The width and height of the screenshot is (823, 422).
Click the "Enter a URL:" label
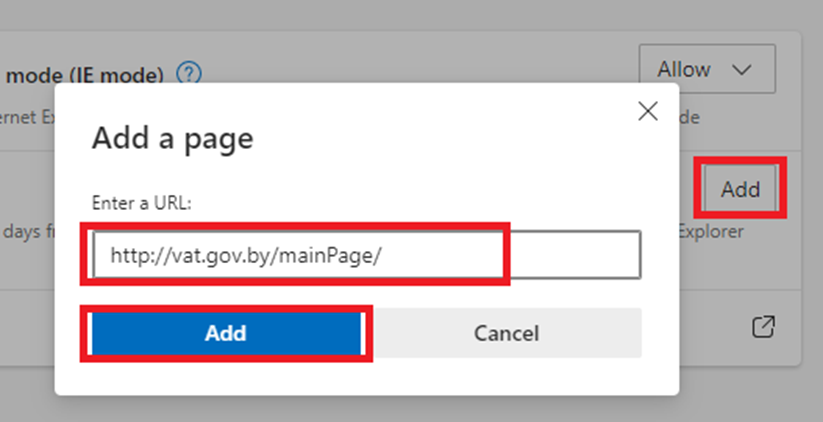[x=141, y=203]
